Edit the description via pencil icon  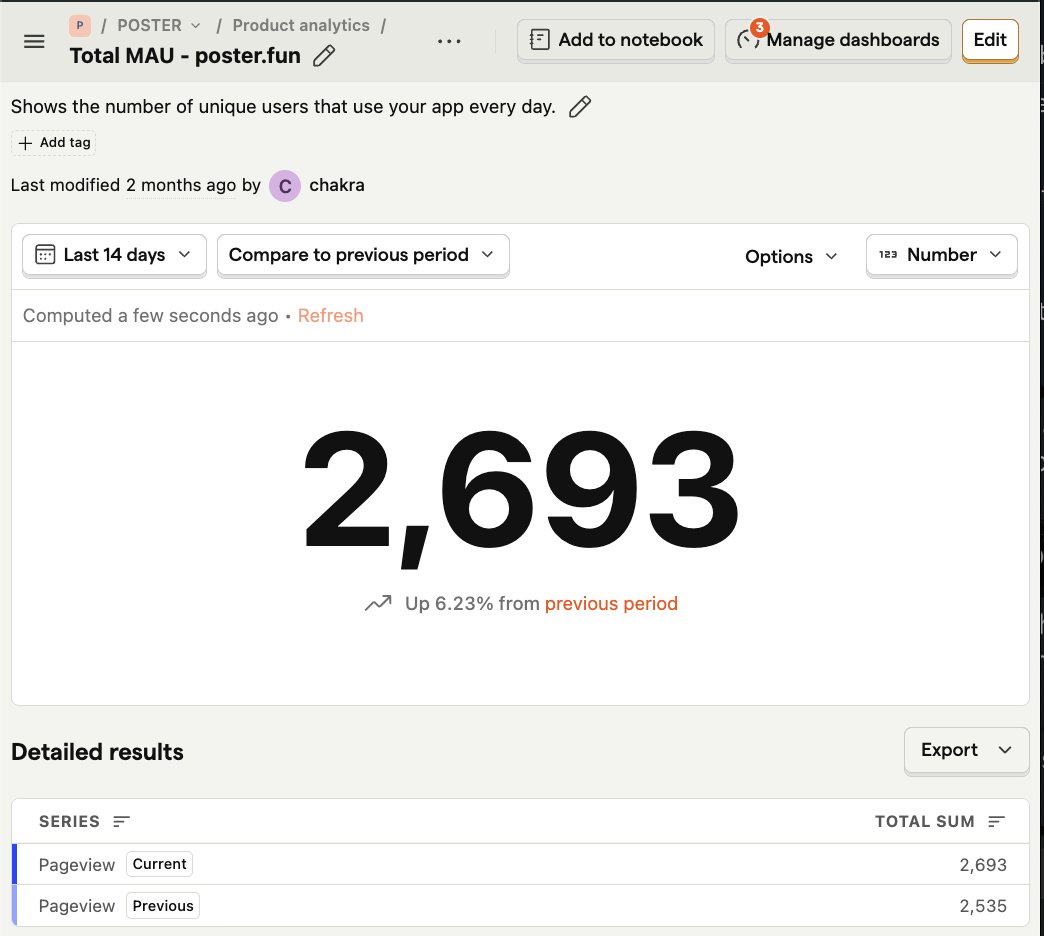click(580, 107)
